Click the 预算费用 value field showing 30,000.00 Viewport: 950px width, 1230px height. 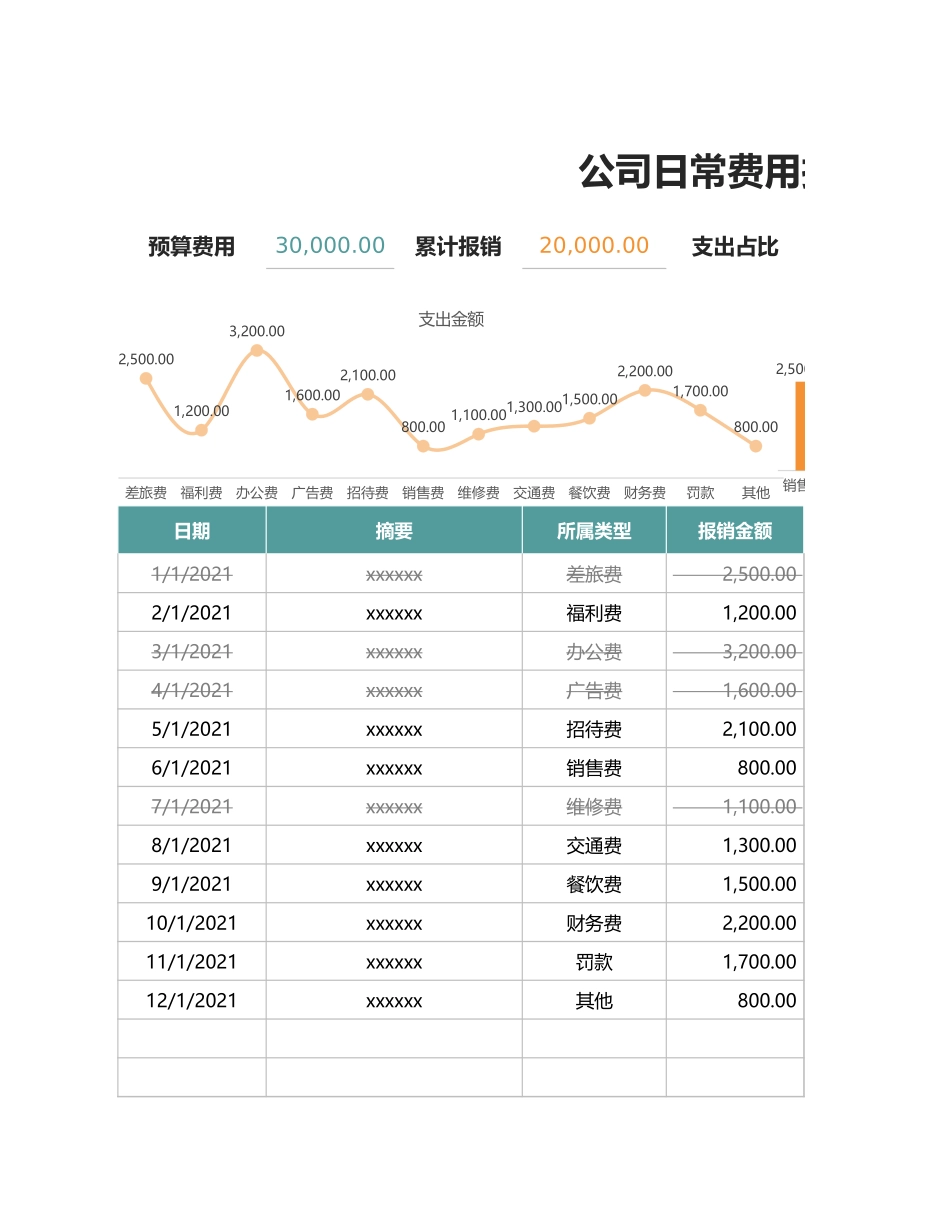coord(329,246)
